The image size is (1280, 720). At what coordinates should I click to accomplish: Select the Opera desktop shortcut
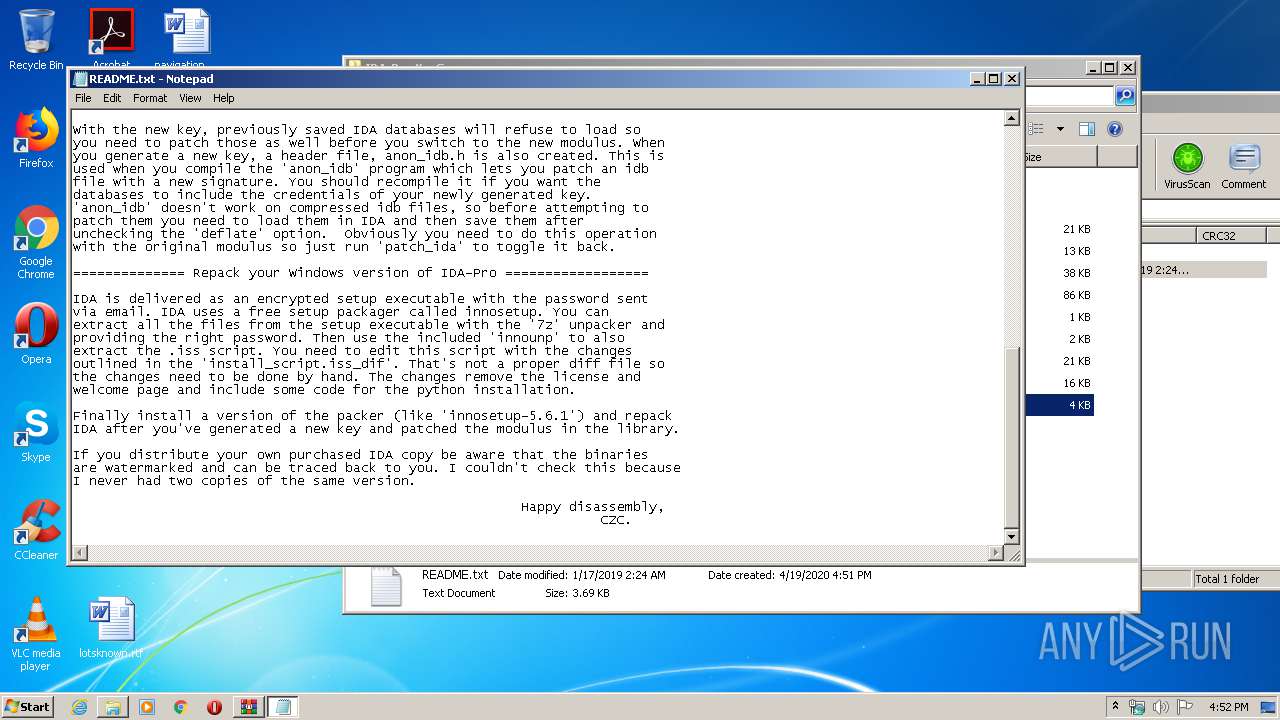pos(36,334)
